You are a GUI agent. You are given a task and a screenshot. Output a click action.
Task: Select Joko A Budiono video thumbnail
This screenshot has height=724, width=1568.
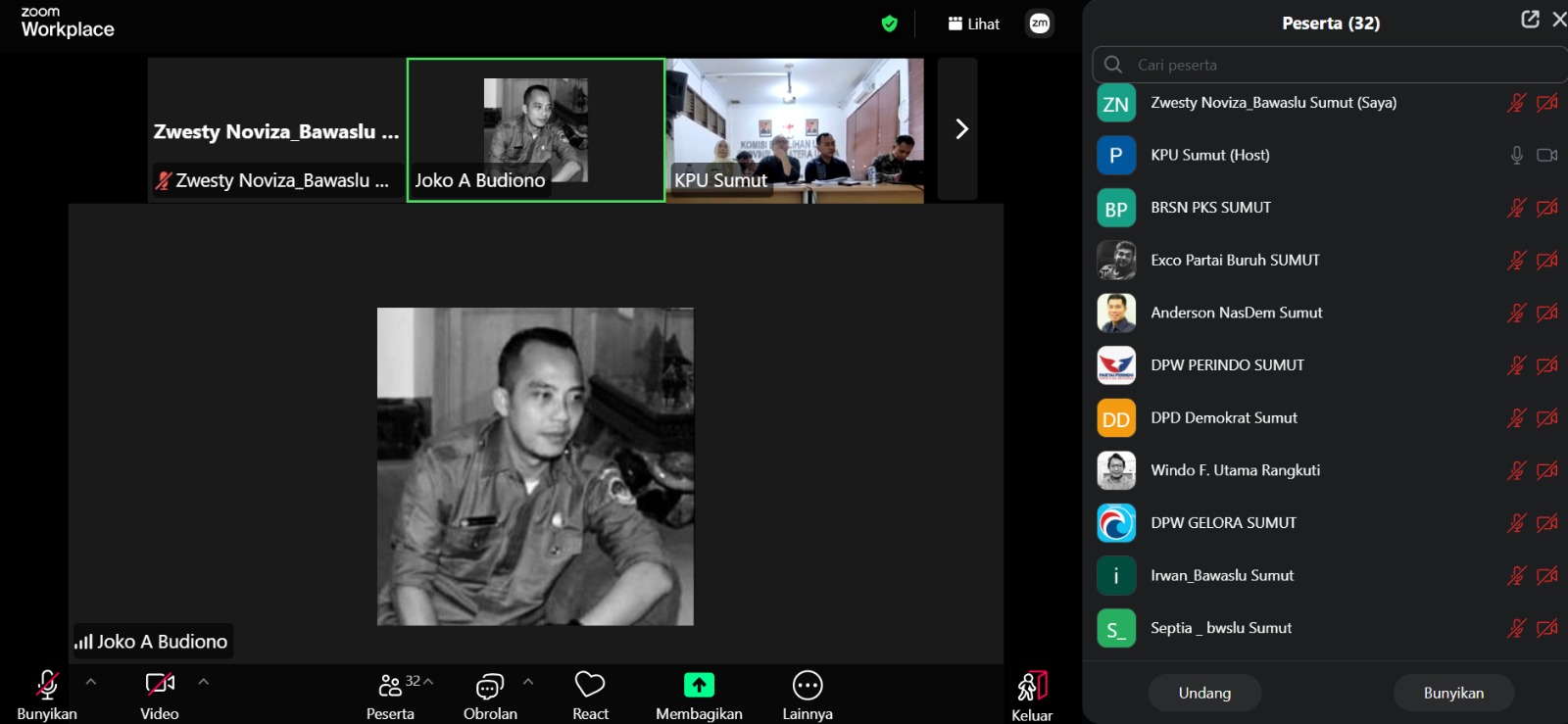pos(536,130)
